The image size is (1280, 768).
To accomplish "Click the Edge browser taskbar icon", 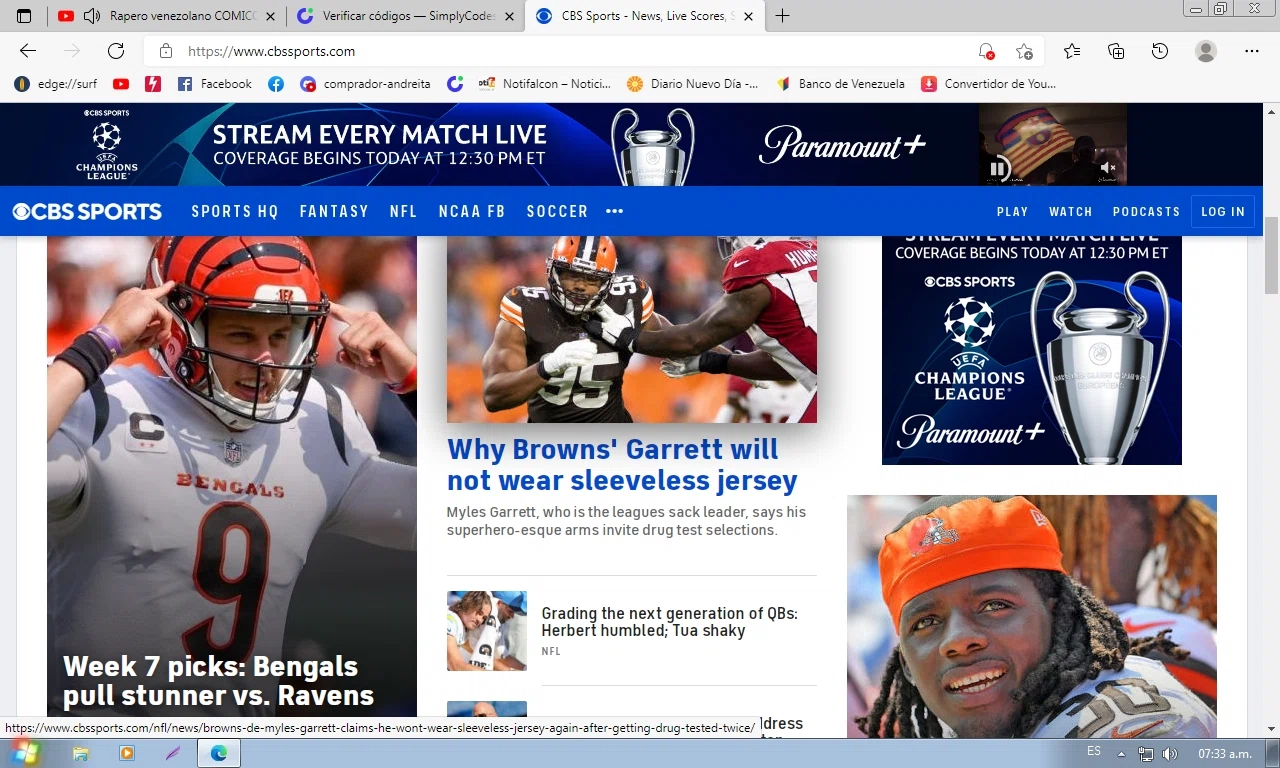I will (218, 753).
